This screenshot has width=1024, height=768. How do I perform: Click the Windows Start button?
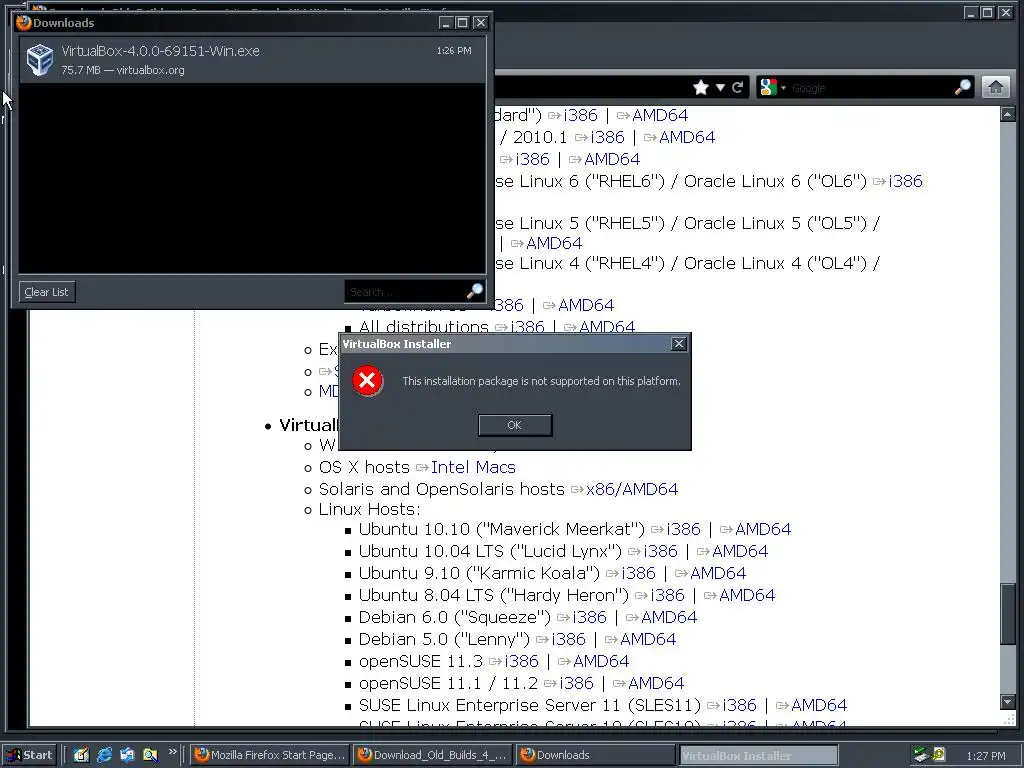[x=29, y=755]
